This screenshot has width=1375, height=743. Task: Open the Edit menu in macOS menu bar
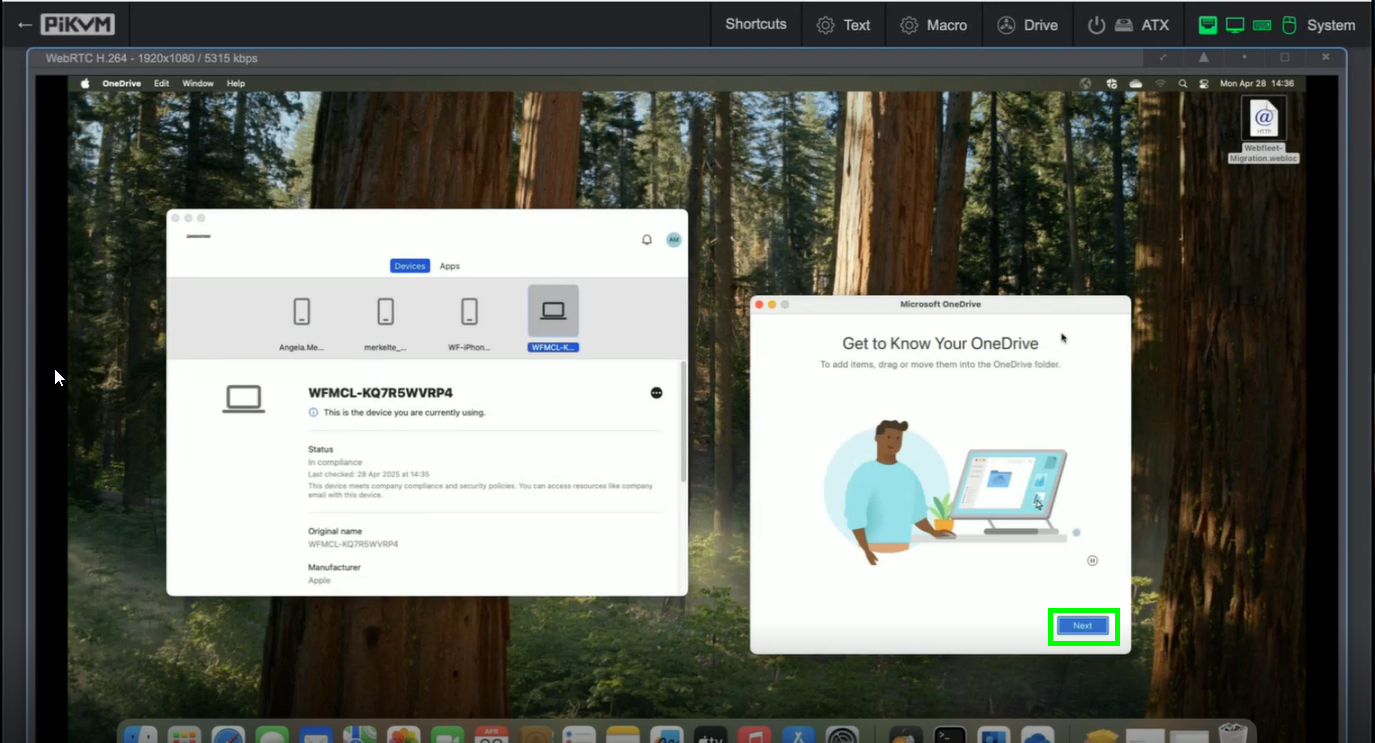161,84
